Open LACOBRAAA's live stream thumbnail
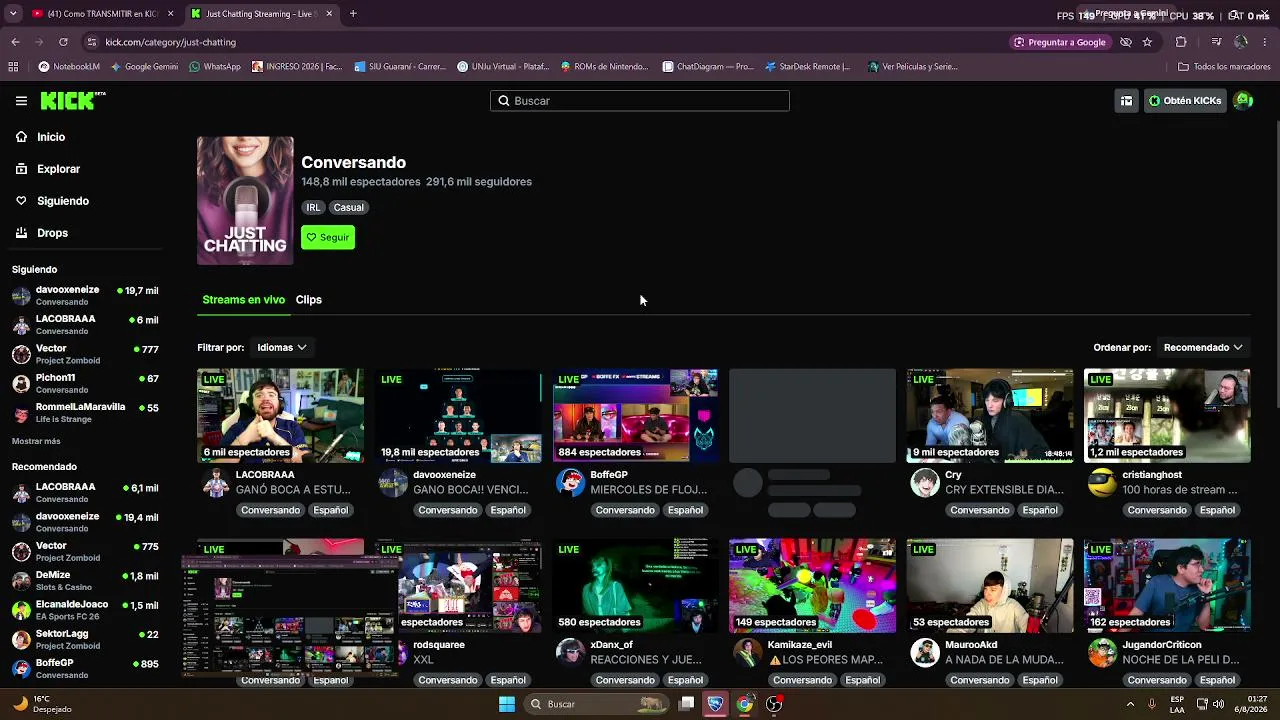Viewport: 1280px width, 720px height. [x=280, y=416]
